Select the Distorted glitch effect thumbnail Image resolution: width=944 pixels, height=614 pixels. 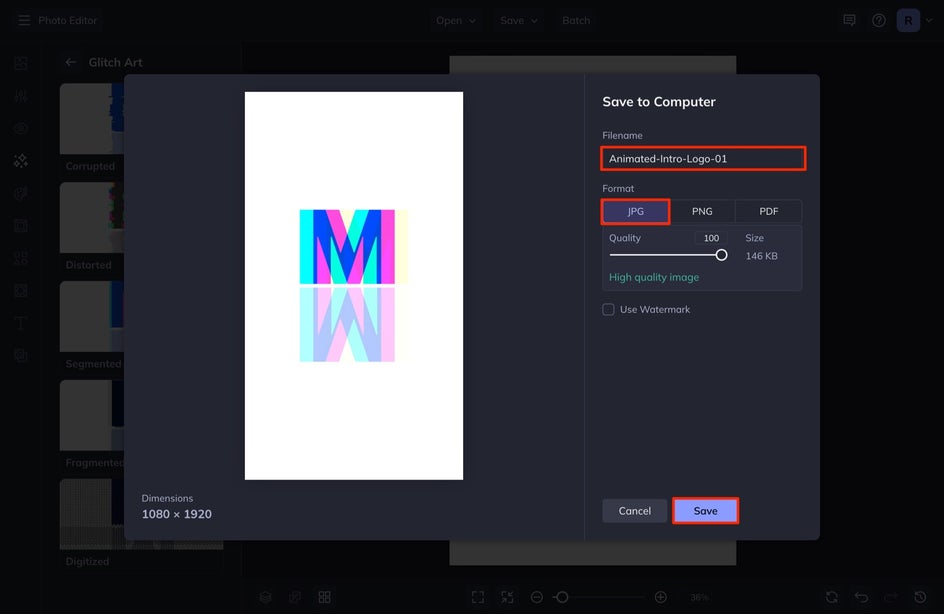[x=92, y=218]
